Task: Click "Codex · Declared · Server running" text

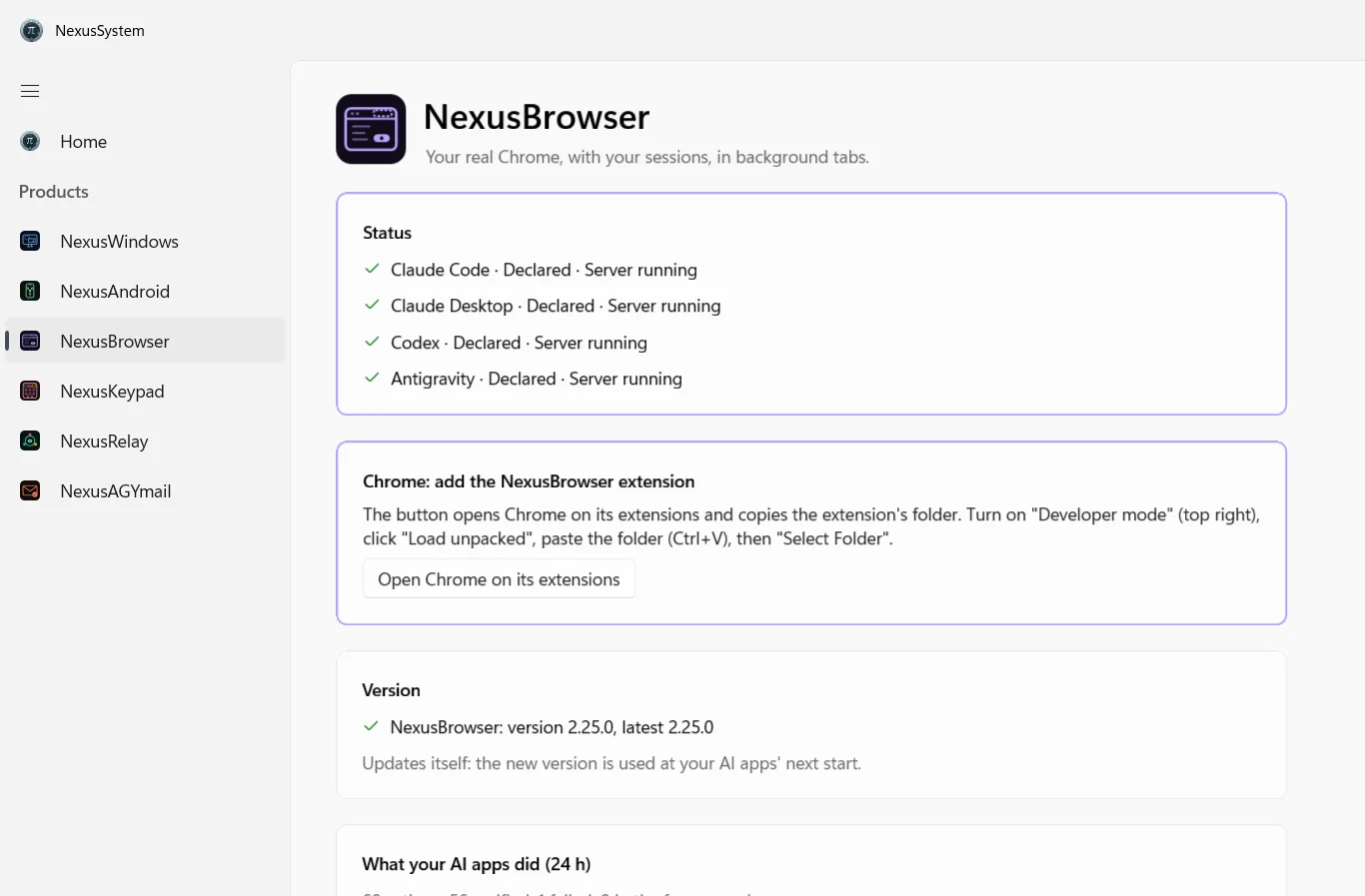Action: coord(519,343)
